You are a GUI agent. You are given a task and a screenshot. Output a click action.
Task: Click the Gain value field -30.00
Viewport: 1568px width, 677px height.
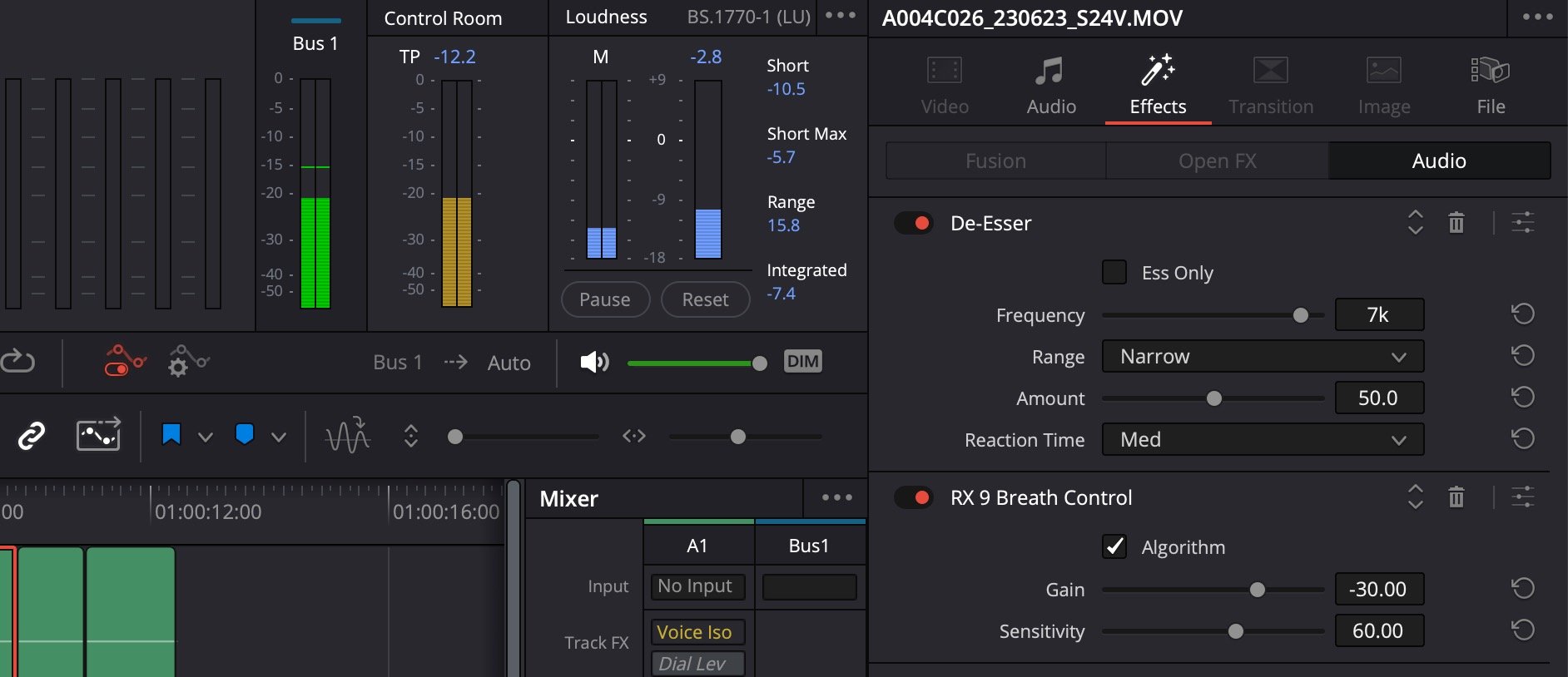1379,589
